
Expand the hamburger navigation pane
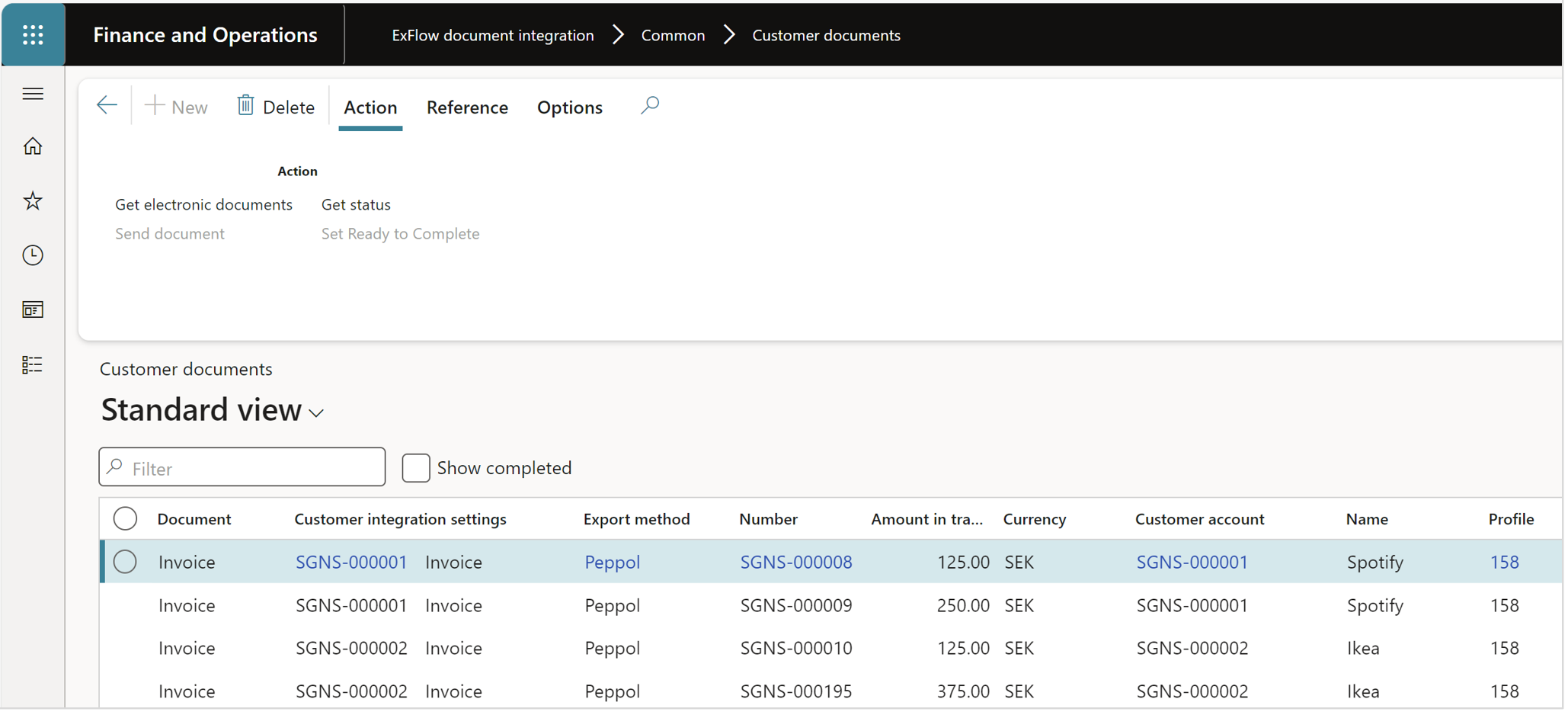click(x=33, y=94)
